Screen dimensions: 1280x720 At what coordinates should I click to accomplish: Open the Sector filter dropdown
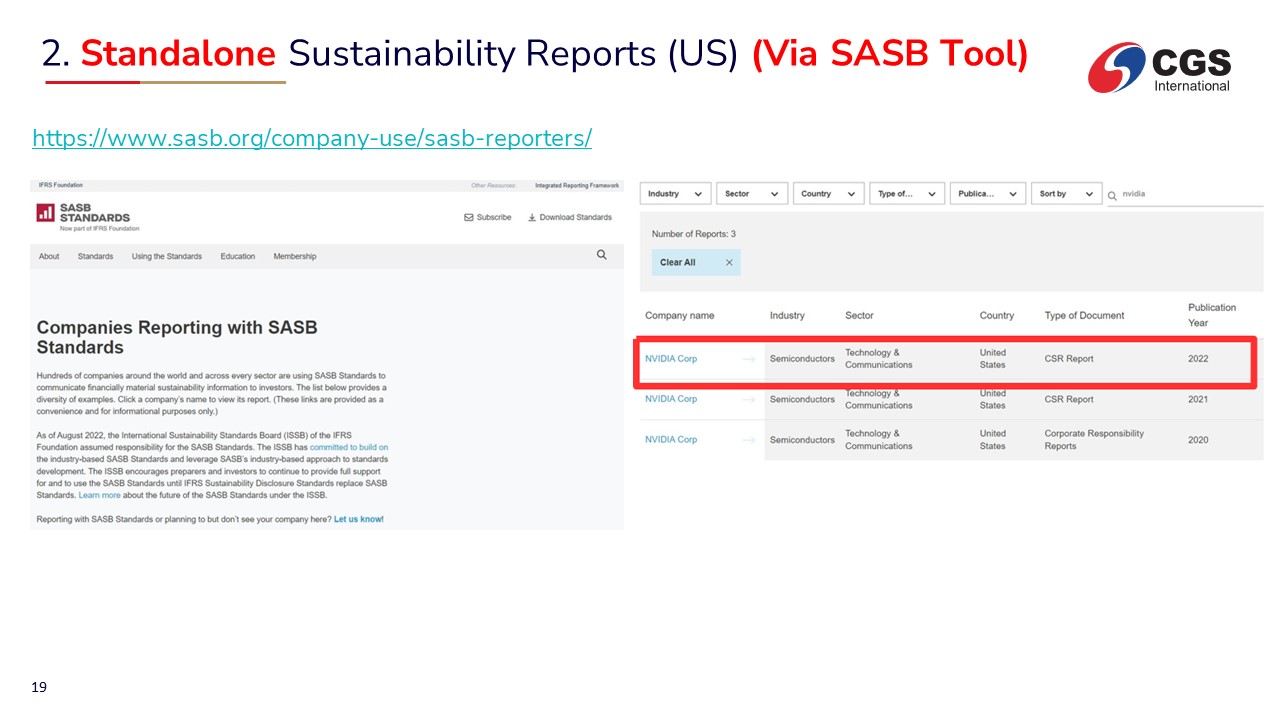(x=751, y=194)
